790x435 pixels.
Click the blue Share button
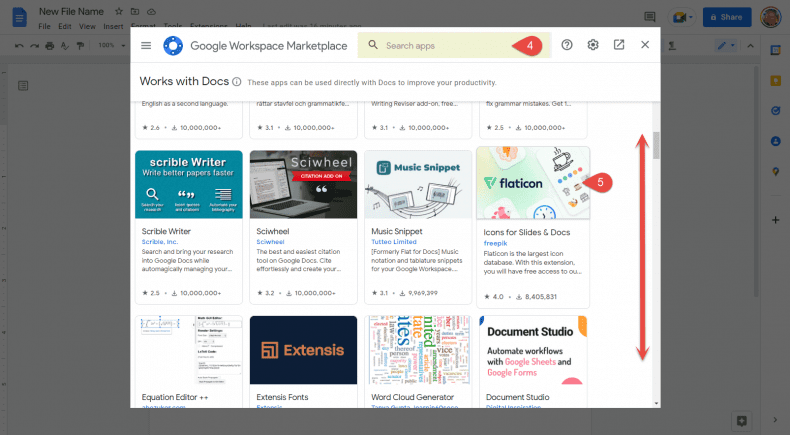click(727, 17)
